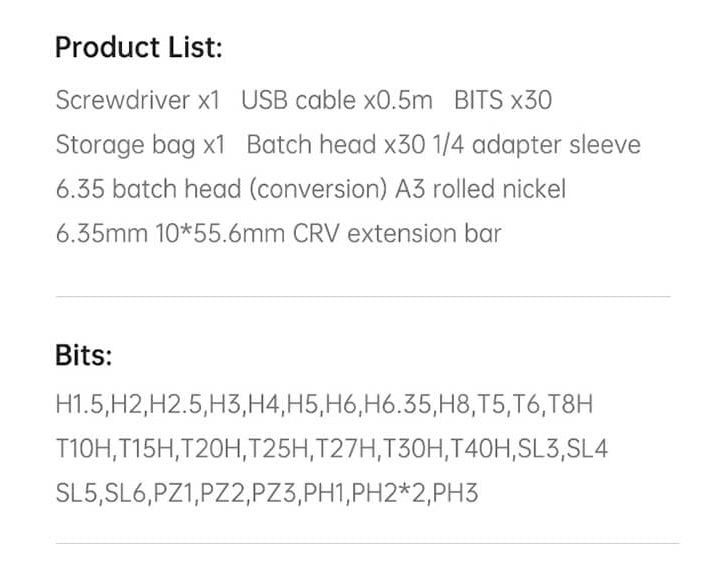Click the 'BITS x30' text
Viewport: 703px width, 567px height.
502,101
